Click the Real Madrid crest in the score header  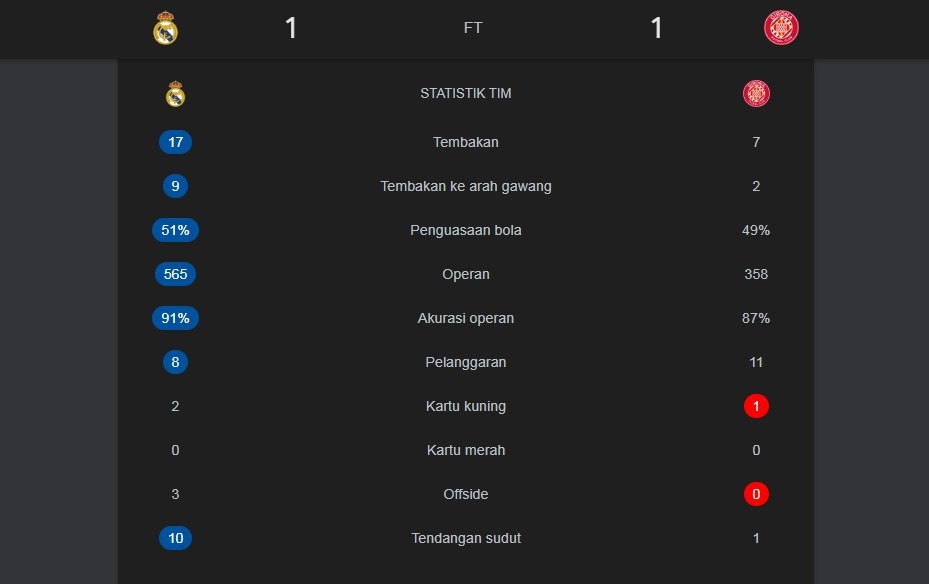pyautogui.click(x=165, y=29)
